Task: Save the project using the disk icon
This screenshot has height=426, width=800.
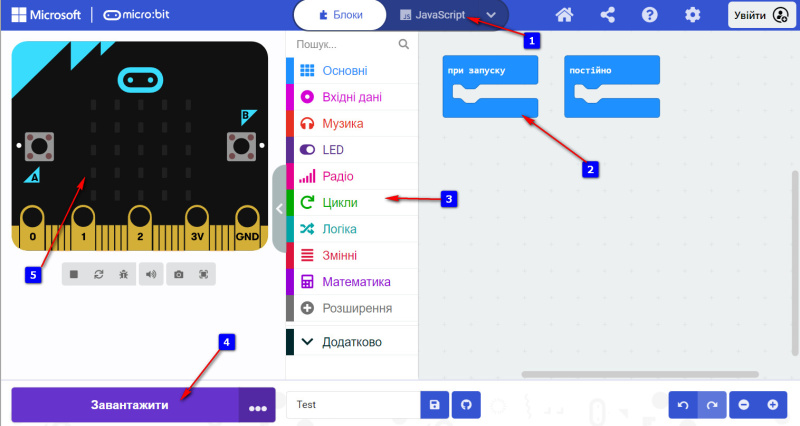Action: [435, 405]
